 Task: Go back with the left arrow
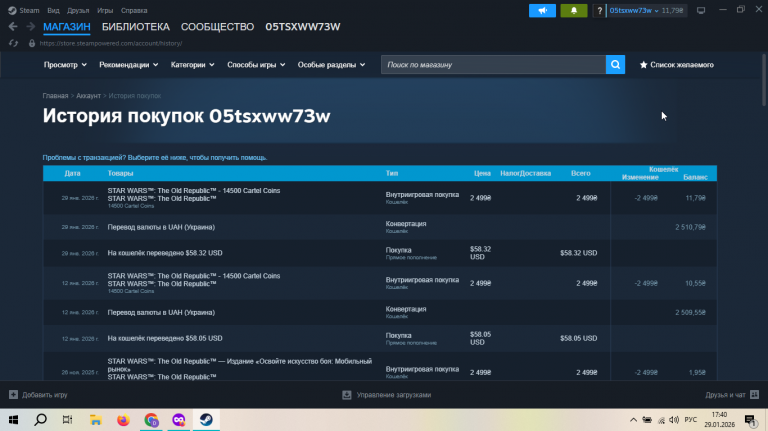pyautogui.click(x=13, y=26)
